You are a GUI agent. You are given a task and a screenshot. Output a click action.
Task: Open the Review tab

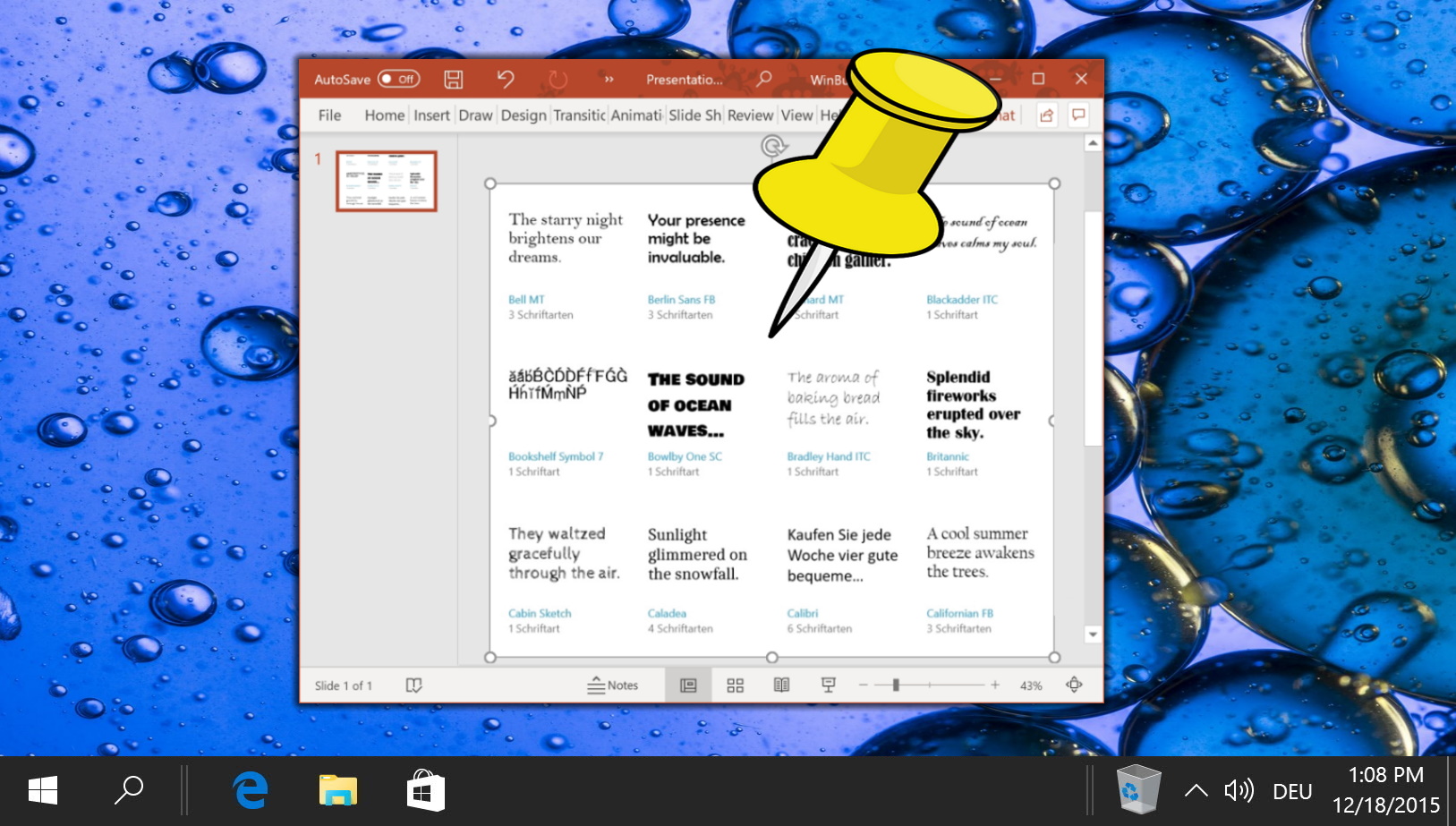(750, 115)
